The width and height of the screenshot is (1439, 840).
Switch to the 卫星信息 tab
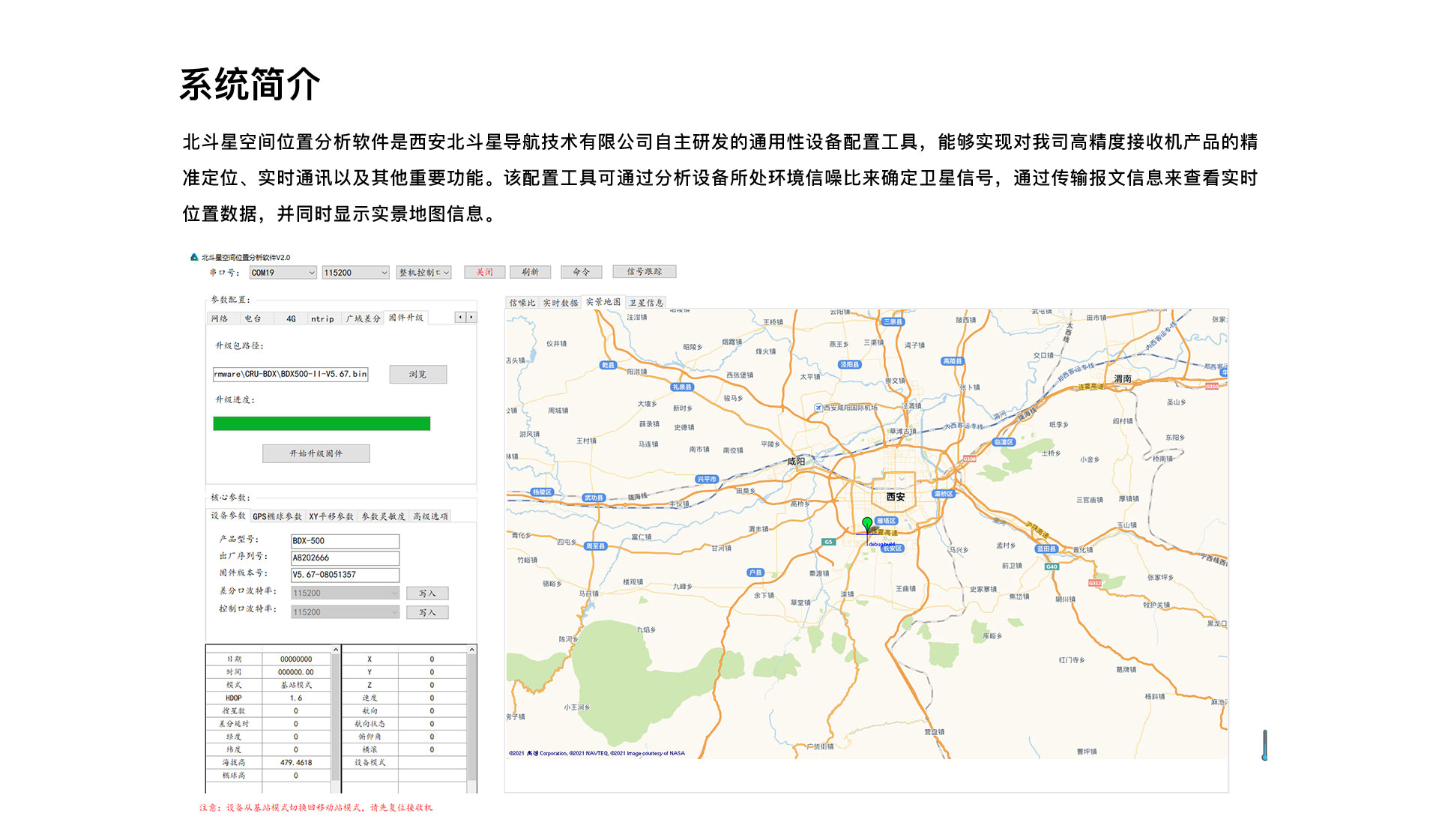tap(645, 303)
